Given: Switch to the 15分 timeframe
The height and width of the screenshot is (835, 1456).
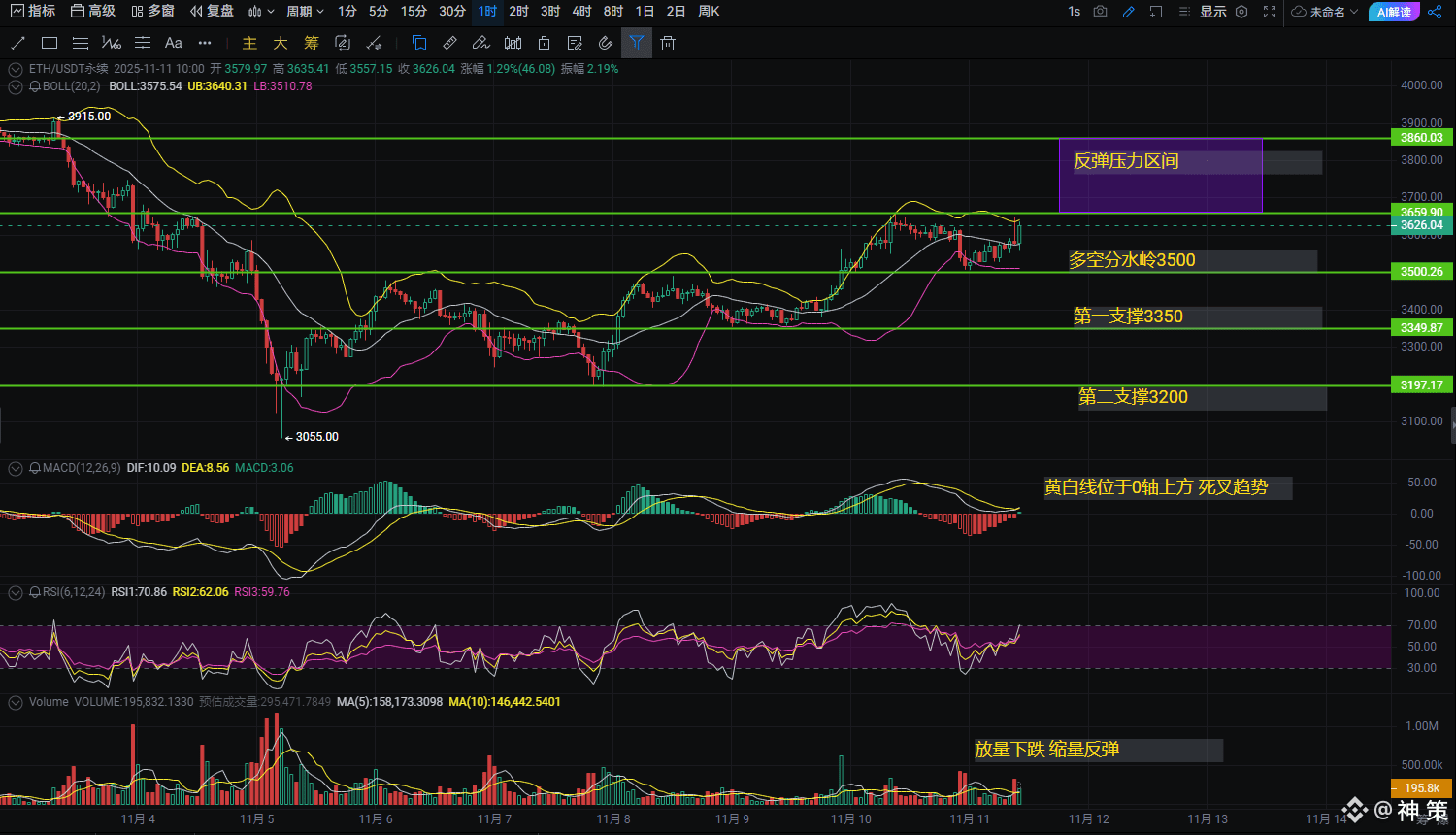Looking at the screenshot, I should click(414, 12).
